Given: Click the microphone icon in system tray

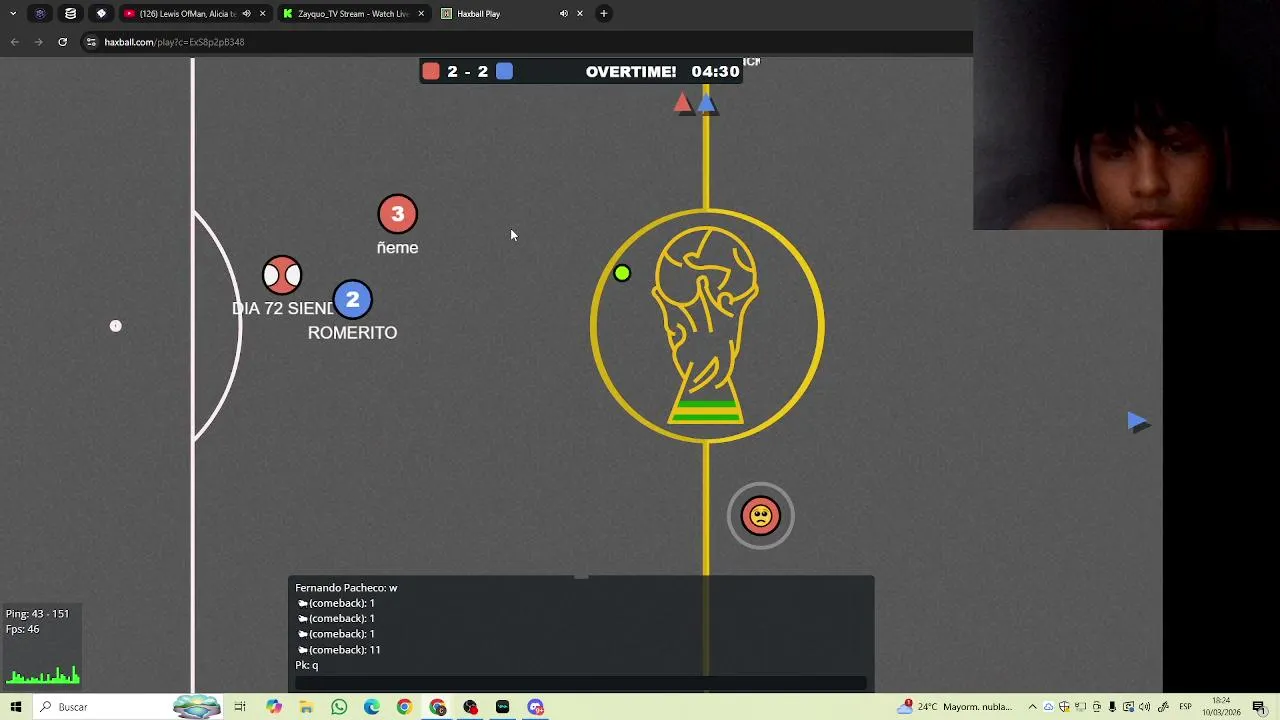Looking at the screenshot, I should (x=1112, y=707).
